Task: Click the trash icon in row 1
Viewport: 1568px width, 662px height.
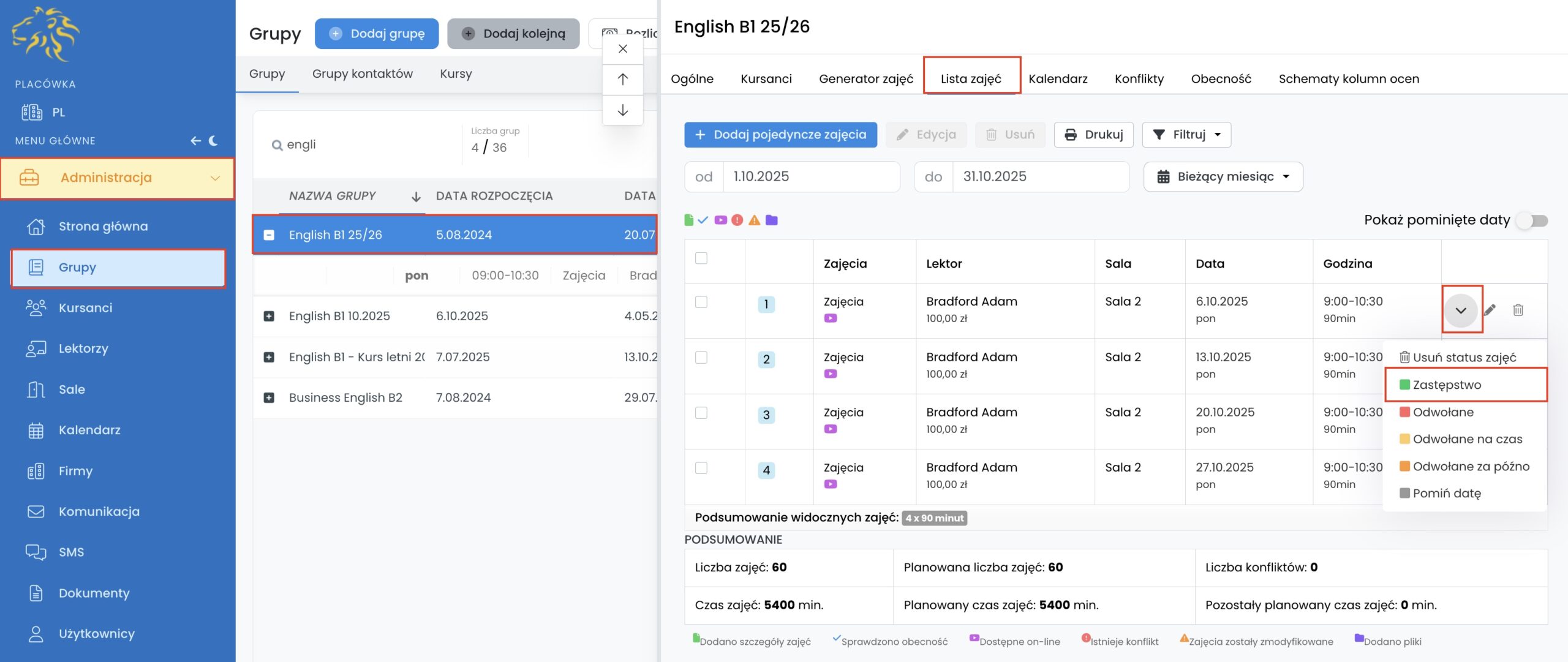Action: click(1518, 310)
